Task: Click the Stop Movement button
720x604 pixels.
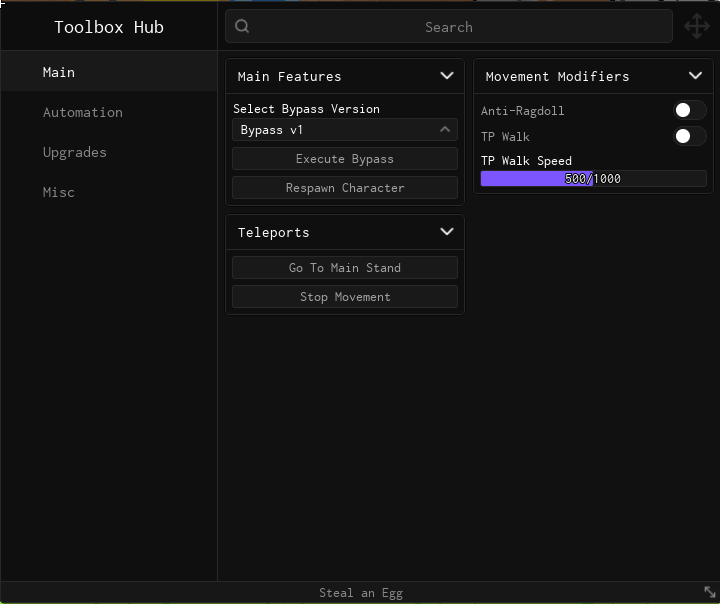Action: 345,297
